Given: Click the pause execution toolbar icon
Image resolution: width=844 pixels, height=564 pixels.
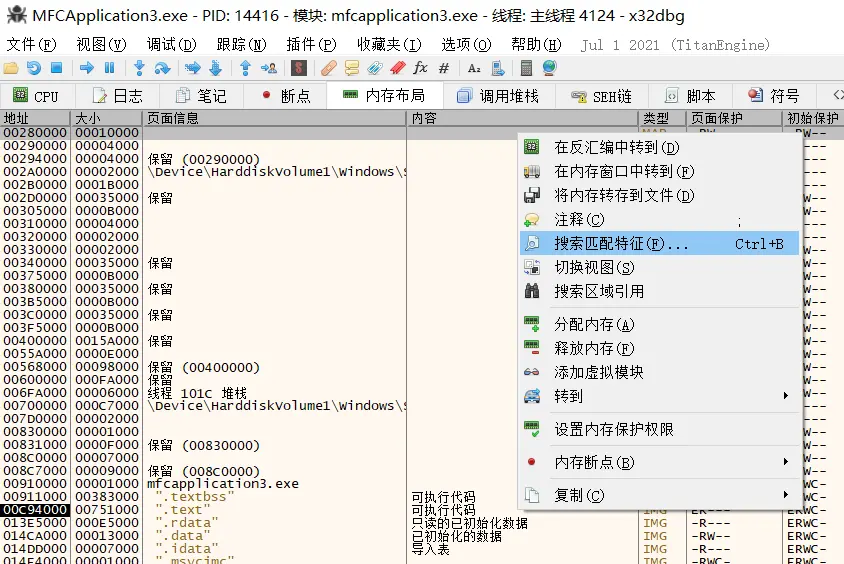Looking at the screenshot, I should coord(109,68).
